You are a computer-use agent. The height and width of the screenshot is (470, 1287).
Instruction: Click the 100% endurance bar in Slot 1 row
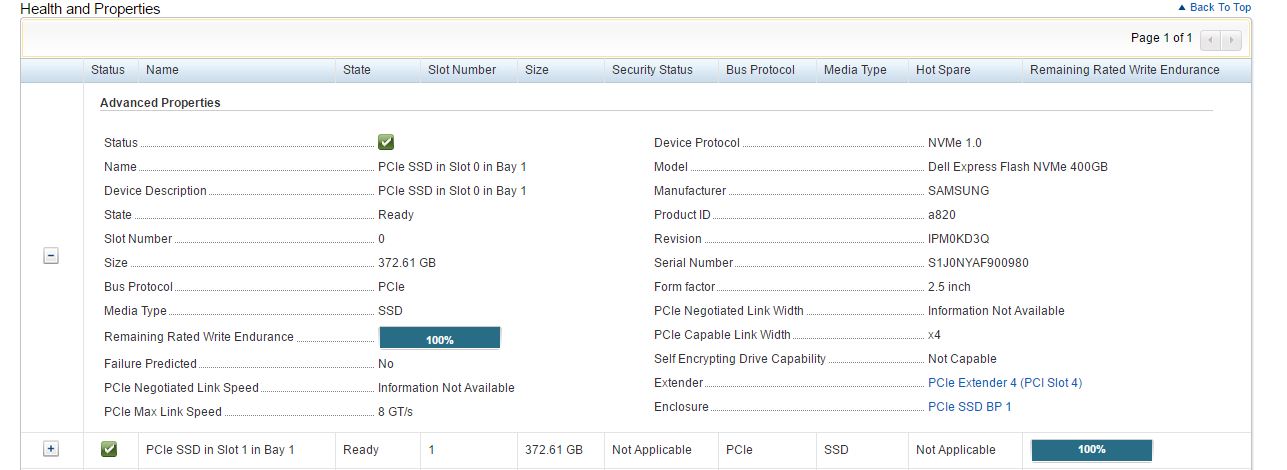click(1092, 450)
